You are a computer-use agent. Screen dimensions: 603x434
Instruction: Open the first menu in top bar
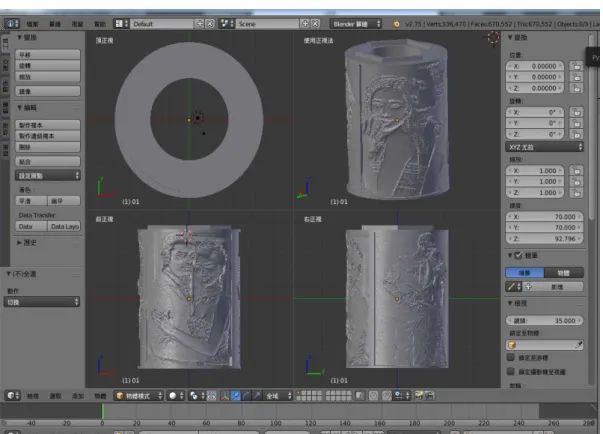[32, 24]
